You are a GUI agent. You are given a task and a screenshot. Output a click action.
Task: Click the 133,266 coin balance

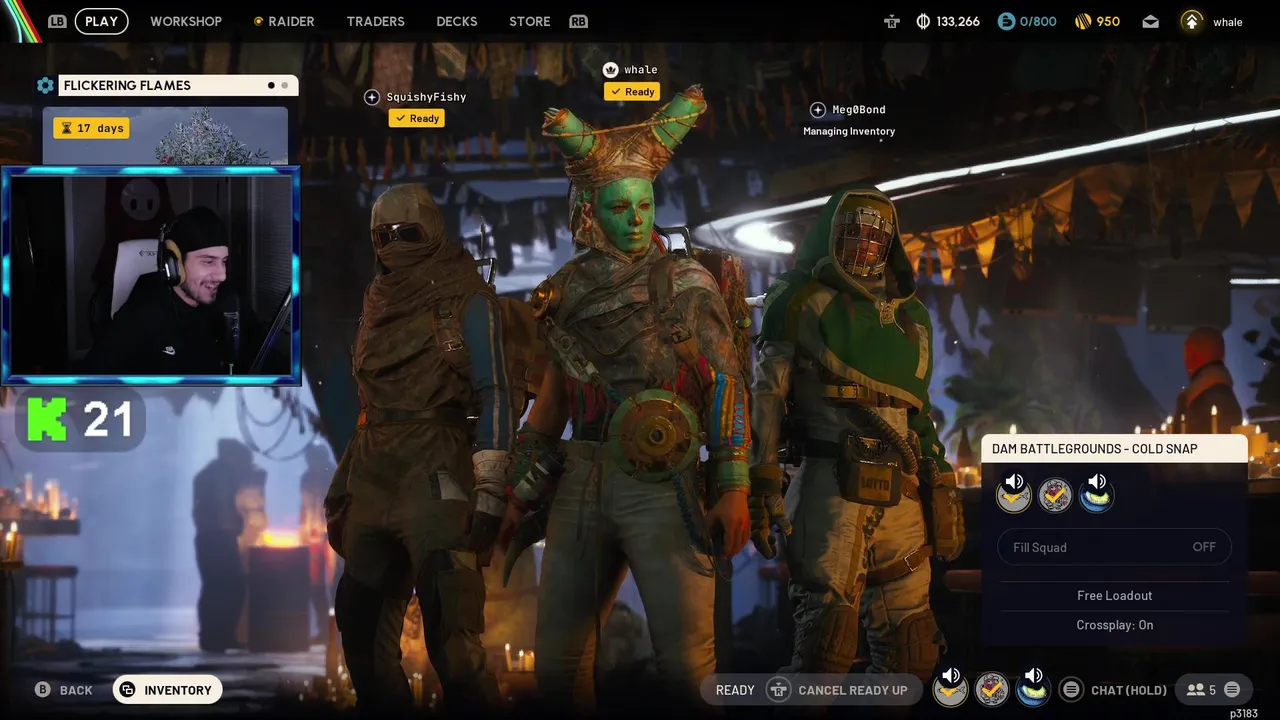958,21
